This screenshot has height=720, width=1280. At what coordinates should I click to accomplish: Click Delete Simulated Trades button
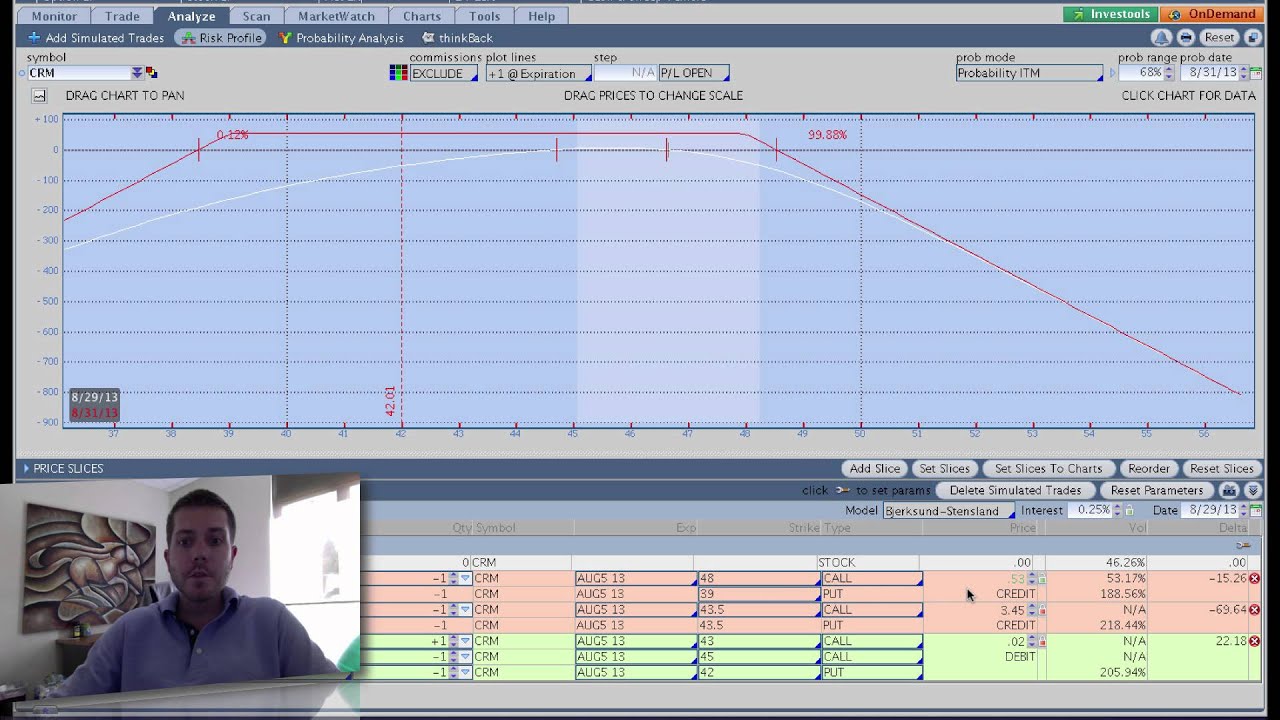click(x=1015, y=491)
